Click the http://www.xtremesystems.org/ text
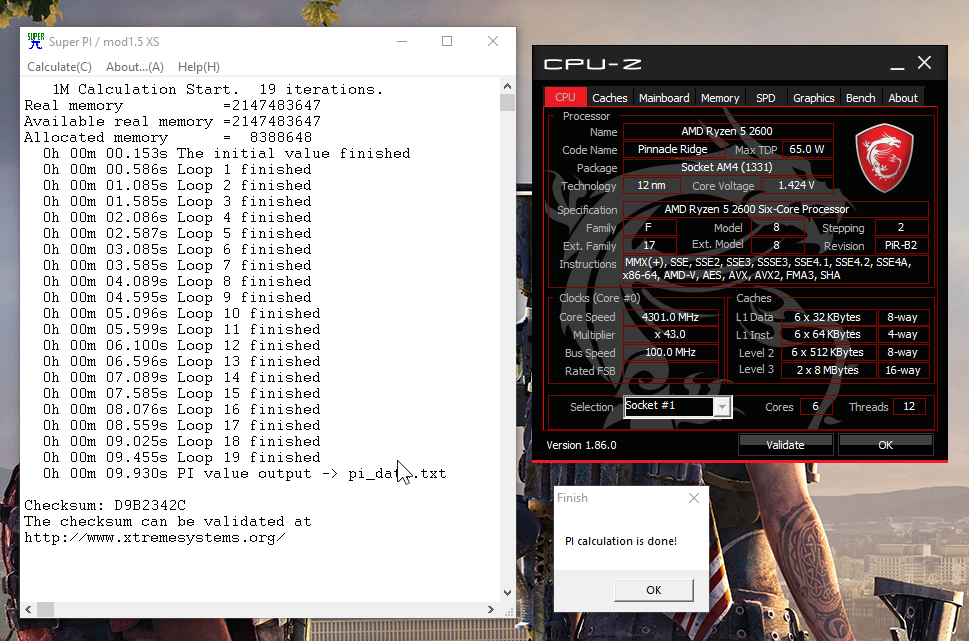 point(154,537)
